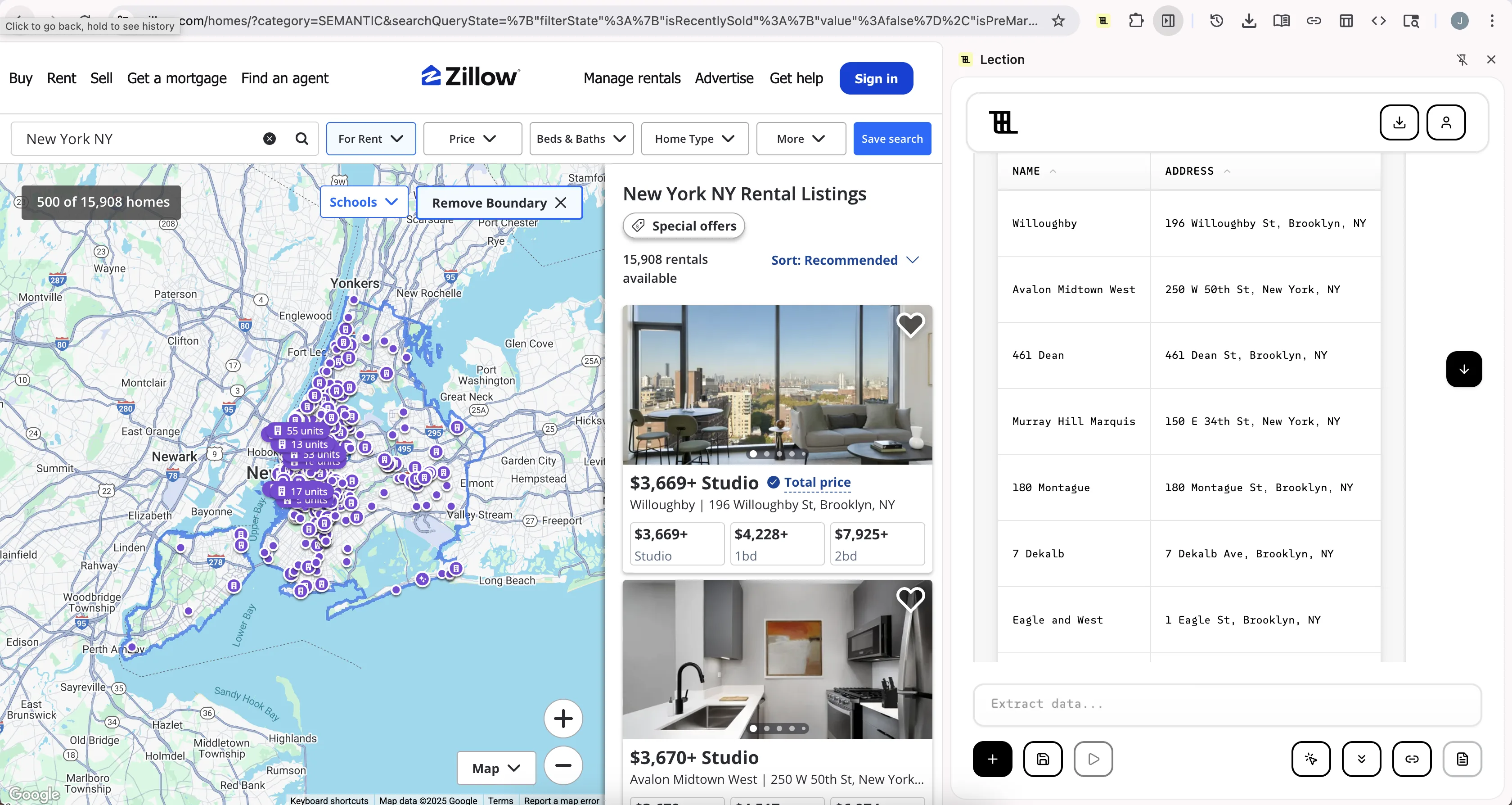The width and height of the screenshot is (1512, 805).
Task: Expand the Home Type filter
Action: click(x=694, y=139)
